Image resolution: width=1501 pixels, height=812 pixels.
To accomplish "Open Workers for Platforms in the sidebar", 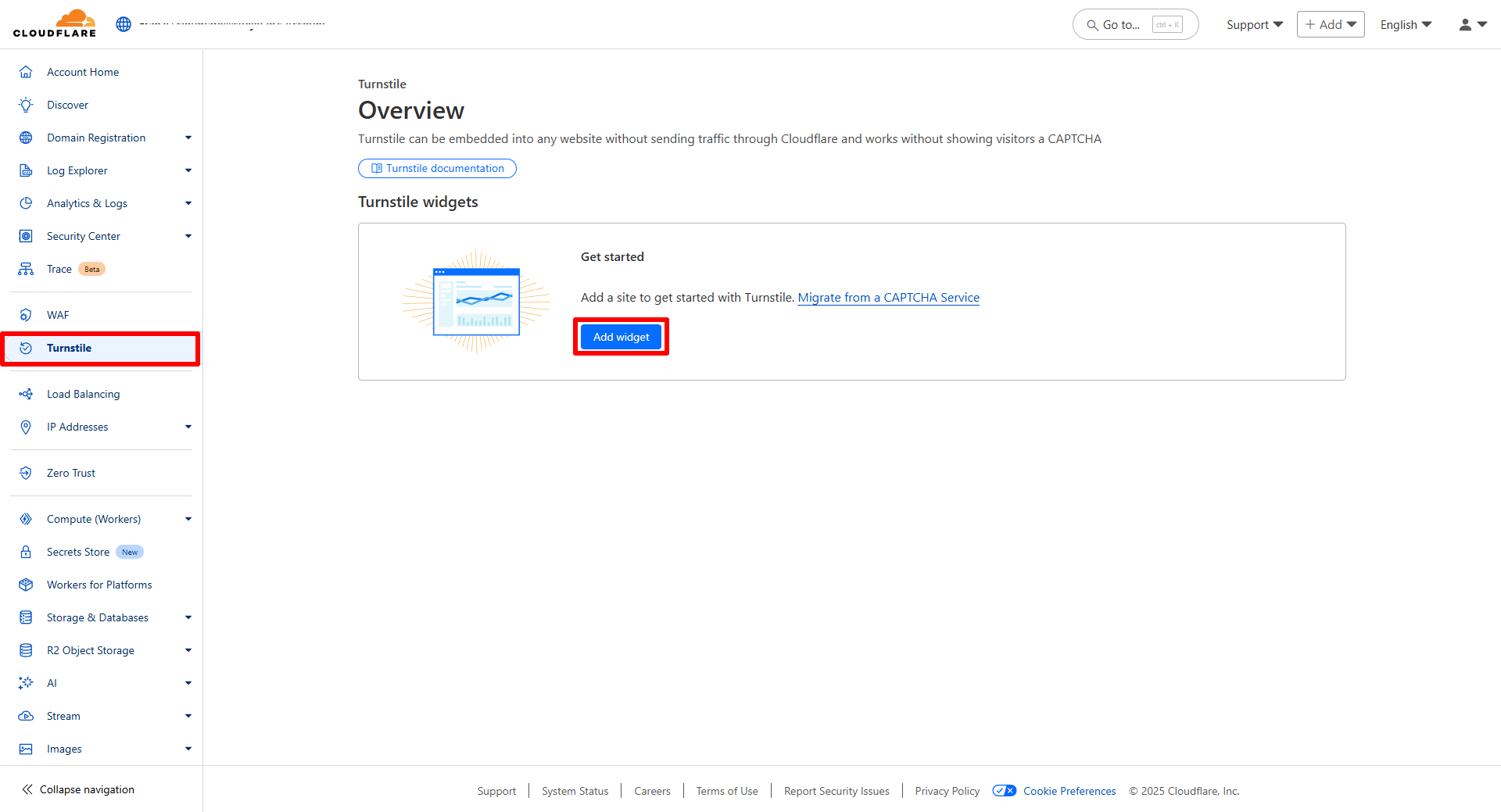I will 99,585.
